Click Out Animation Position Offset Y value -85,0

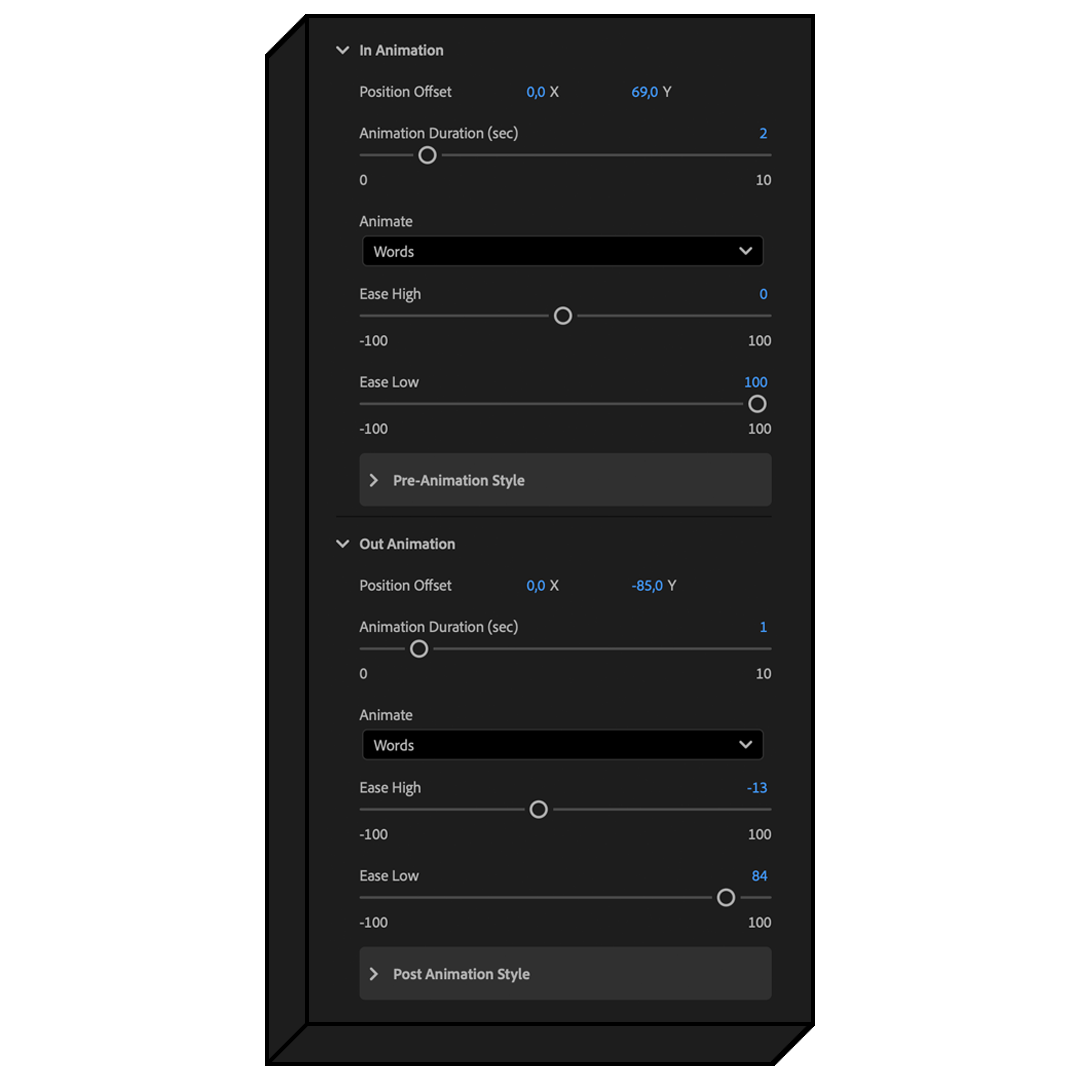[x=647, y=586]
